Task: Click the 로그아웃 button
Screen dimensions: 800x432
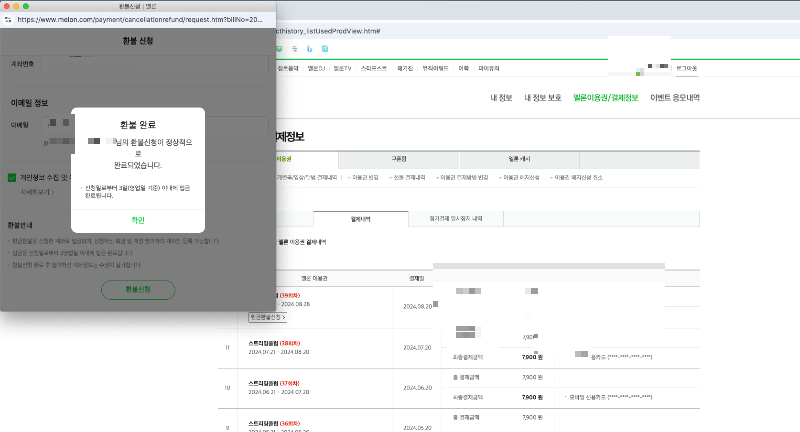Action: [687, 68]
